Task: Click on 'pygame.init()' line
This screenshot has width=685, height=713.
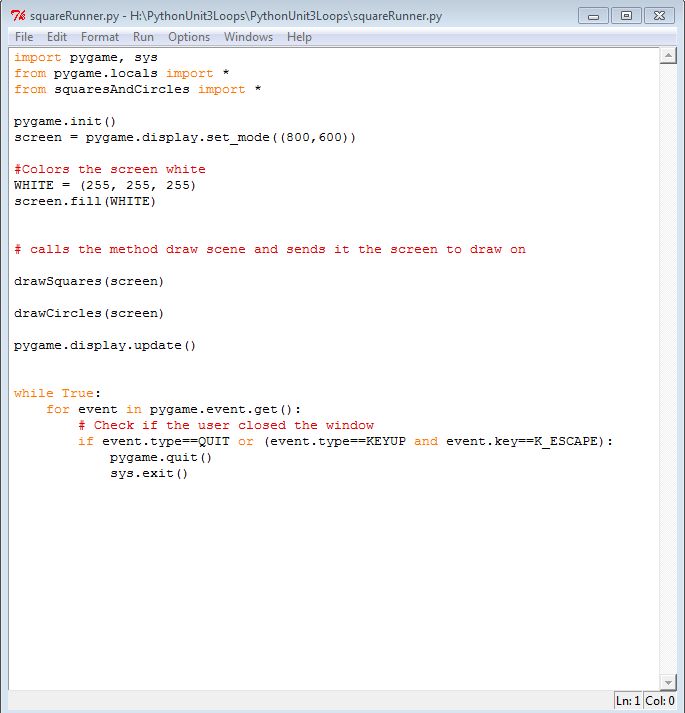Action: [65, 122]
